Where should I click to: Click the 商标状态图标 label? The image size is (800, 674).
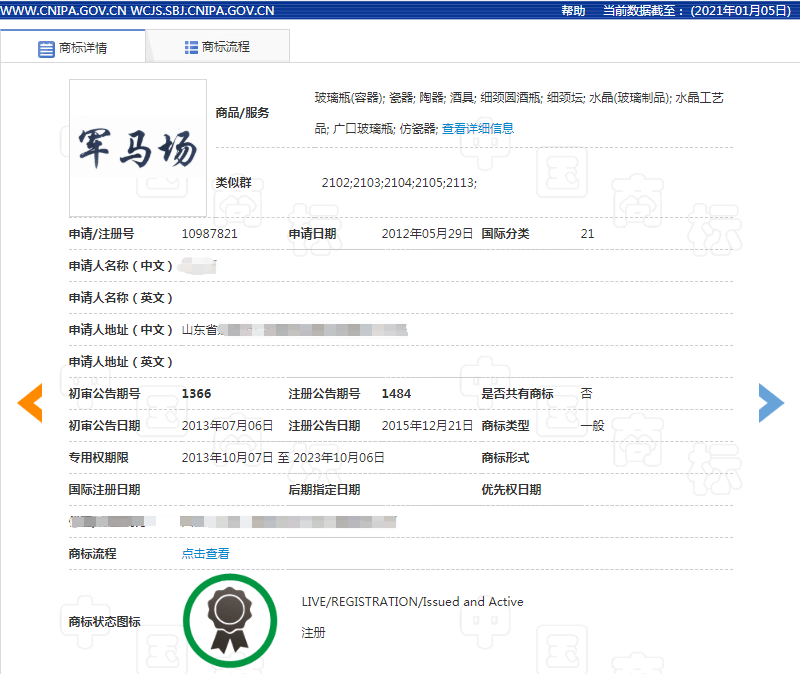tap(105, 621)
